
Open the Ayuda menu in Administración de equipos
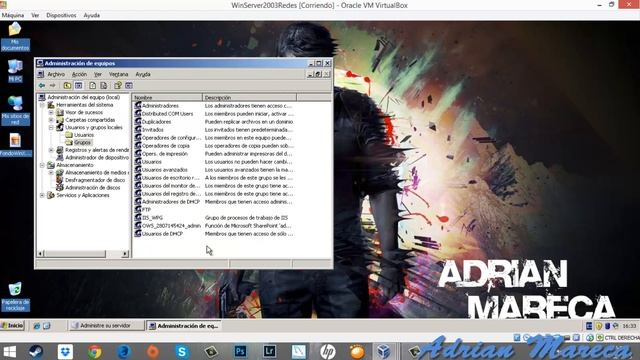pos(143,74)
